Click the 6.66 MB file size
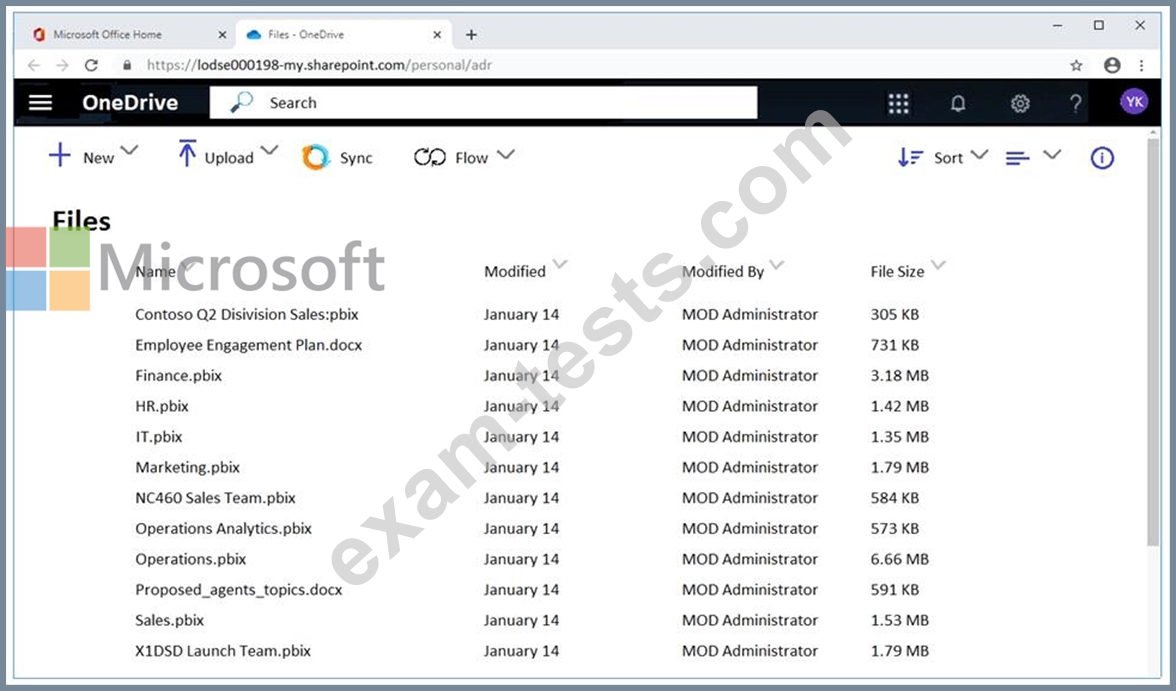 coord(899,559)
